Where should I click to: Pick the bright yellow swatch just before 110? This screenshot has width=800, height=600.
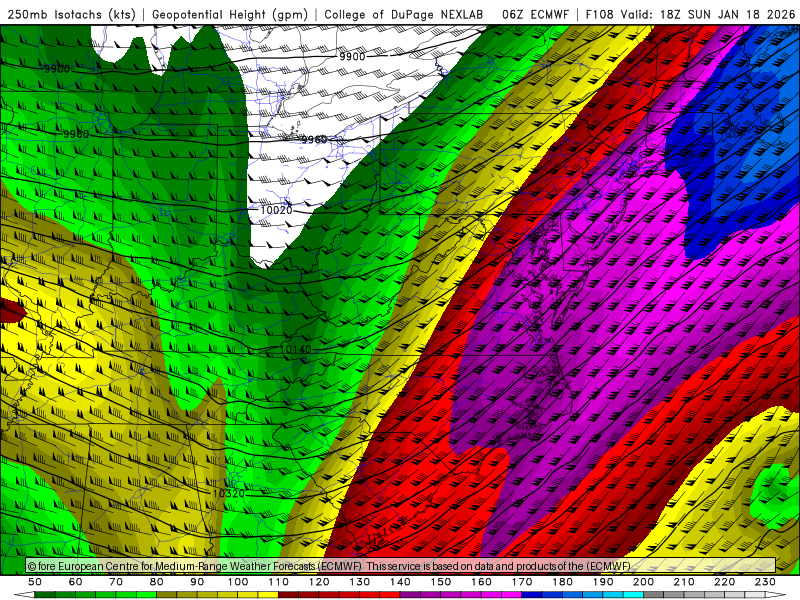[268, 594]
